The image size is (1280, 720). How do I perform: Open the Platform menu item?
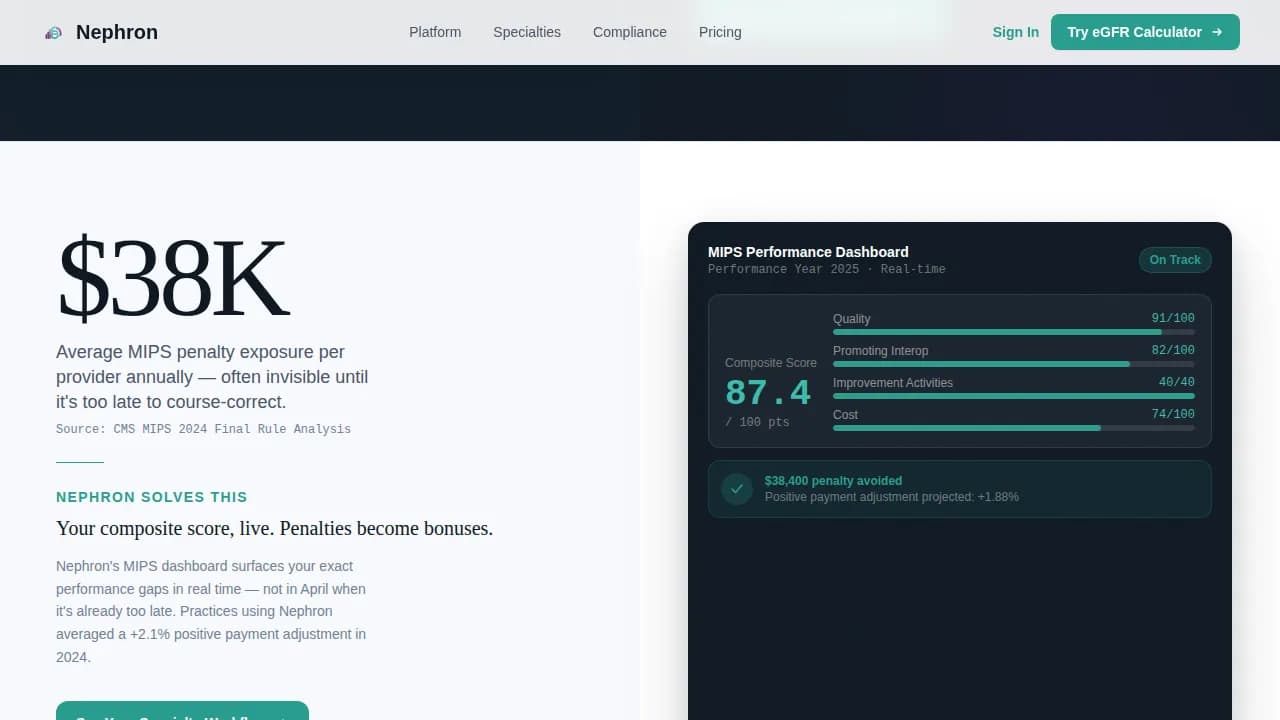click(x=435, y=32)
